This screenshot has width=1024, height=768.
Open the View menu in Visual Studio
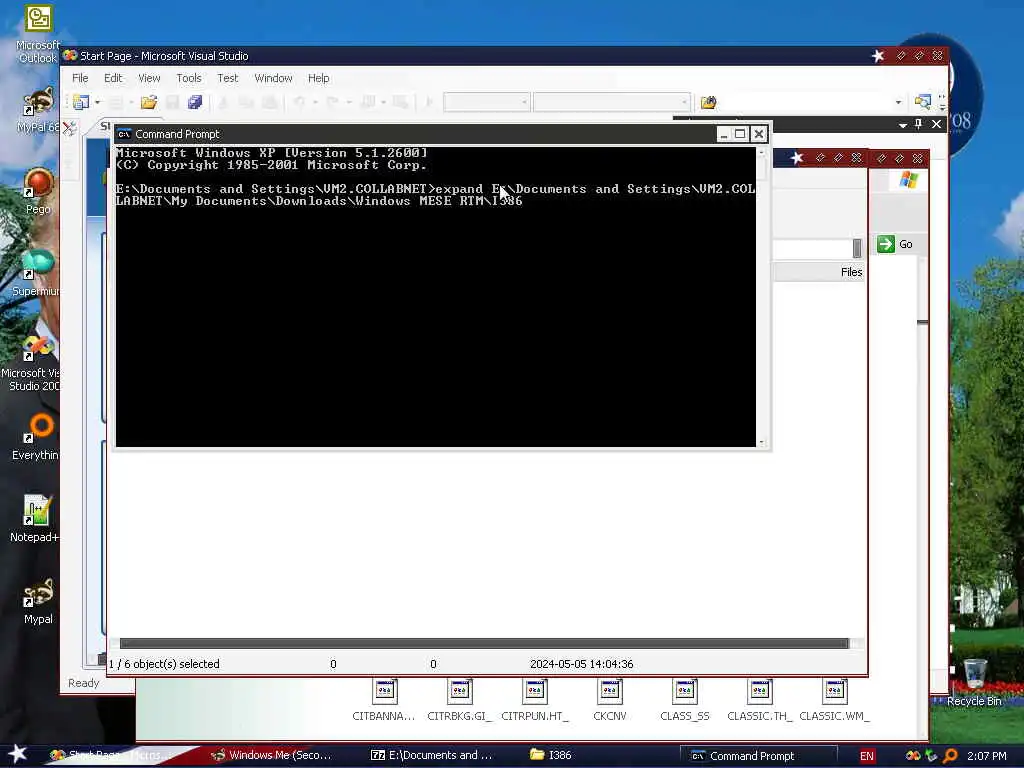pyautogui.click(x=149, y=78)
